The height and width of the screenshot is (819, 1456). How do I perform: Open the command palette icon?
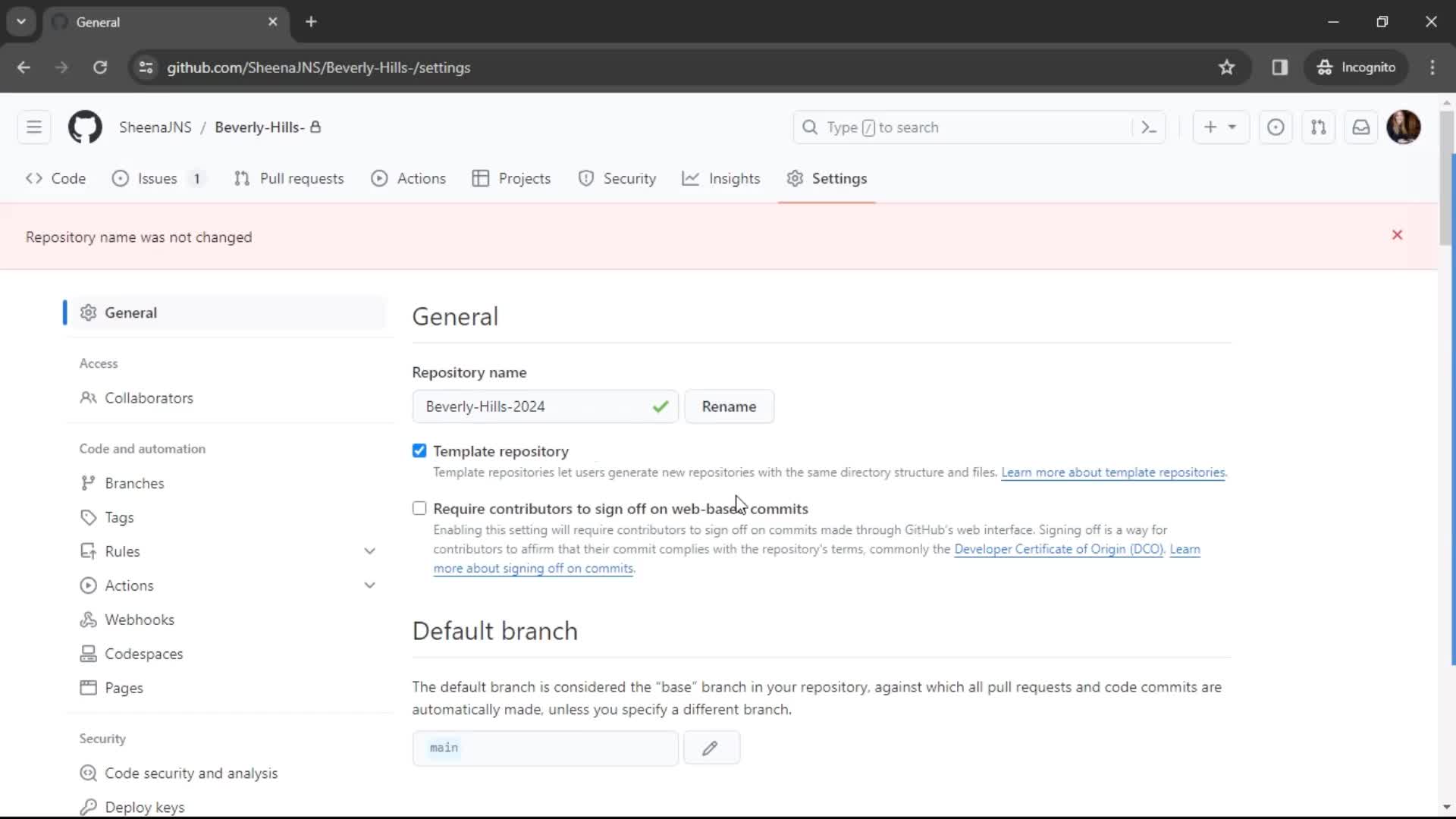(x=1149, y=127)
